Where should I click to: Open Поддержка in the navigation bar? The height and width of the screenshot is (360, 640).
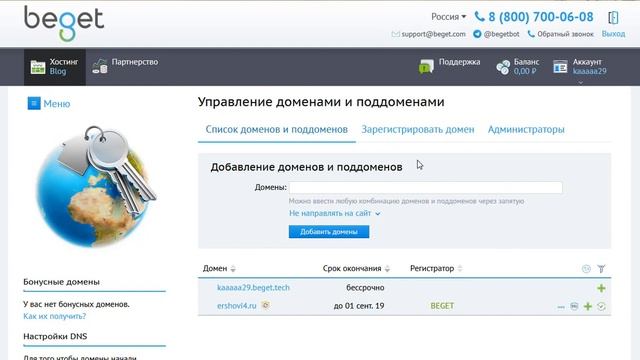pyautogui.click(x=459, y=62)
